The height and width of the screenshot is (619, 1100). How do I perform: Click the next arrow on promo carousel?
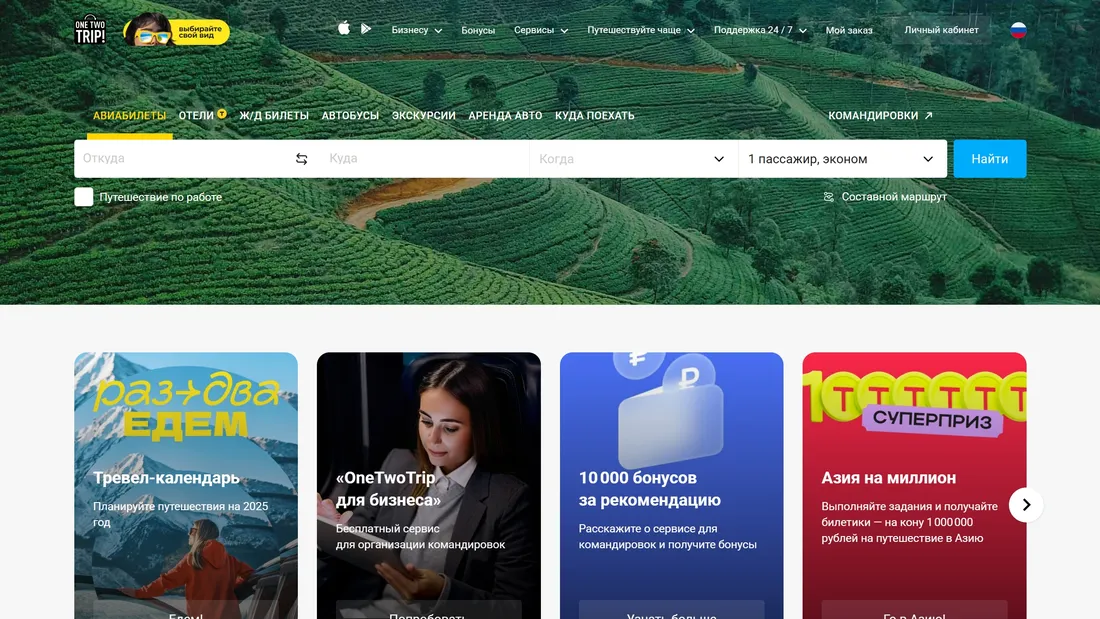click(x=1026, y=505)
